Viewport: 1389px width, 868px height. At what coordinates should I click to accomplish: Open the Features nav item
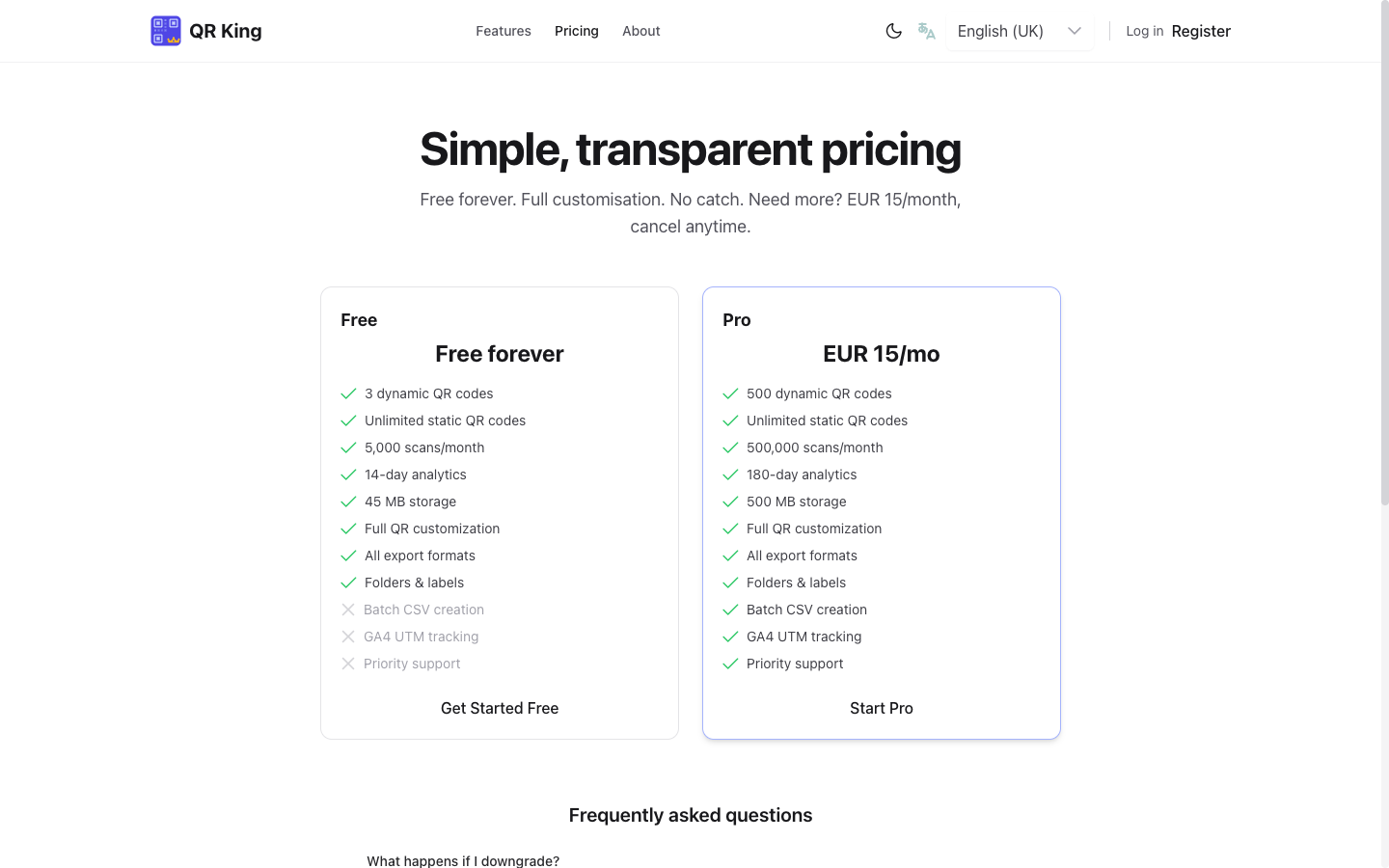(x=504, y=31)
